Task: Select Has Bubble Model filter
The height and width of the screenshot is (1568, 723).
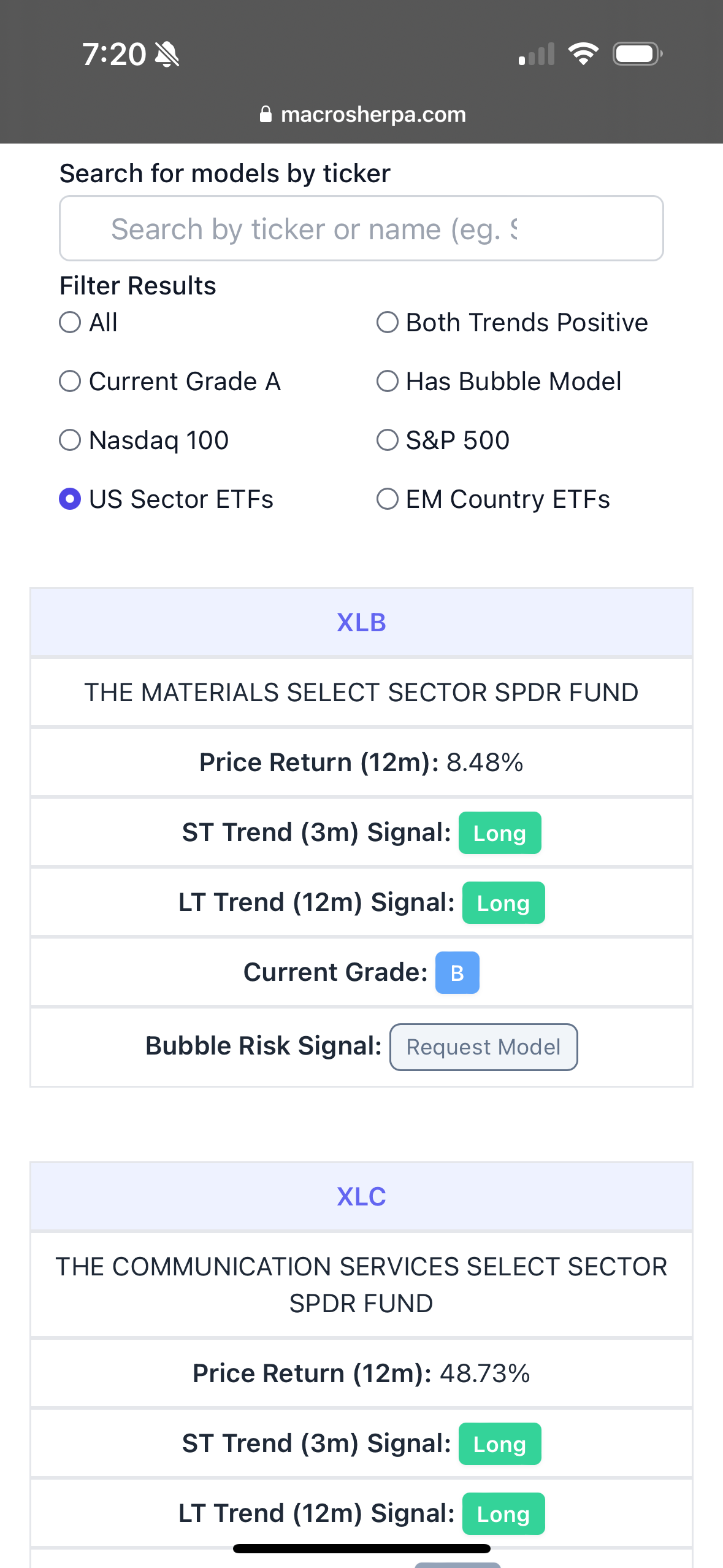Action: coord(388,381)
